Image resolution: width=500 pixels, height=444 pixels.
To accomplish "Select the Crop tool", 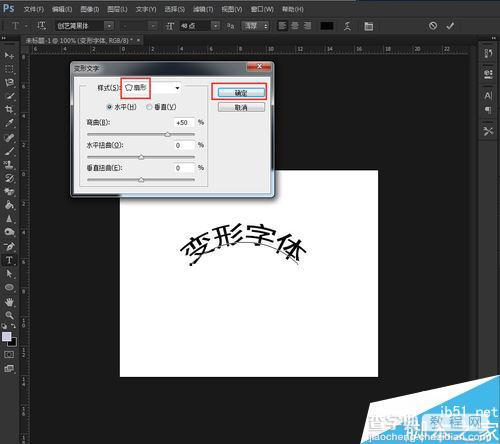I will click(9, 110).
